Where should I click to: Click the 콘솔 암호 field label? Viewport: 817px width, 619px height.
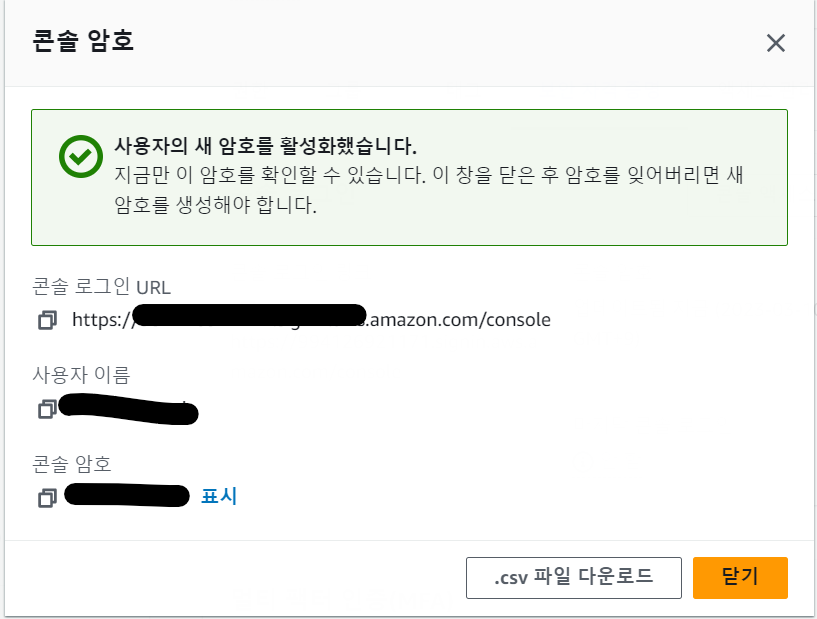72,463
